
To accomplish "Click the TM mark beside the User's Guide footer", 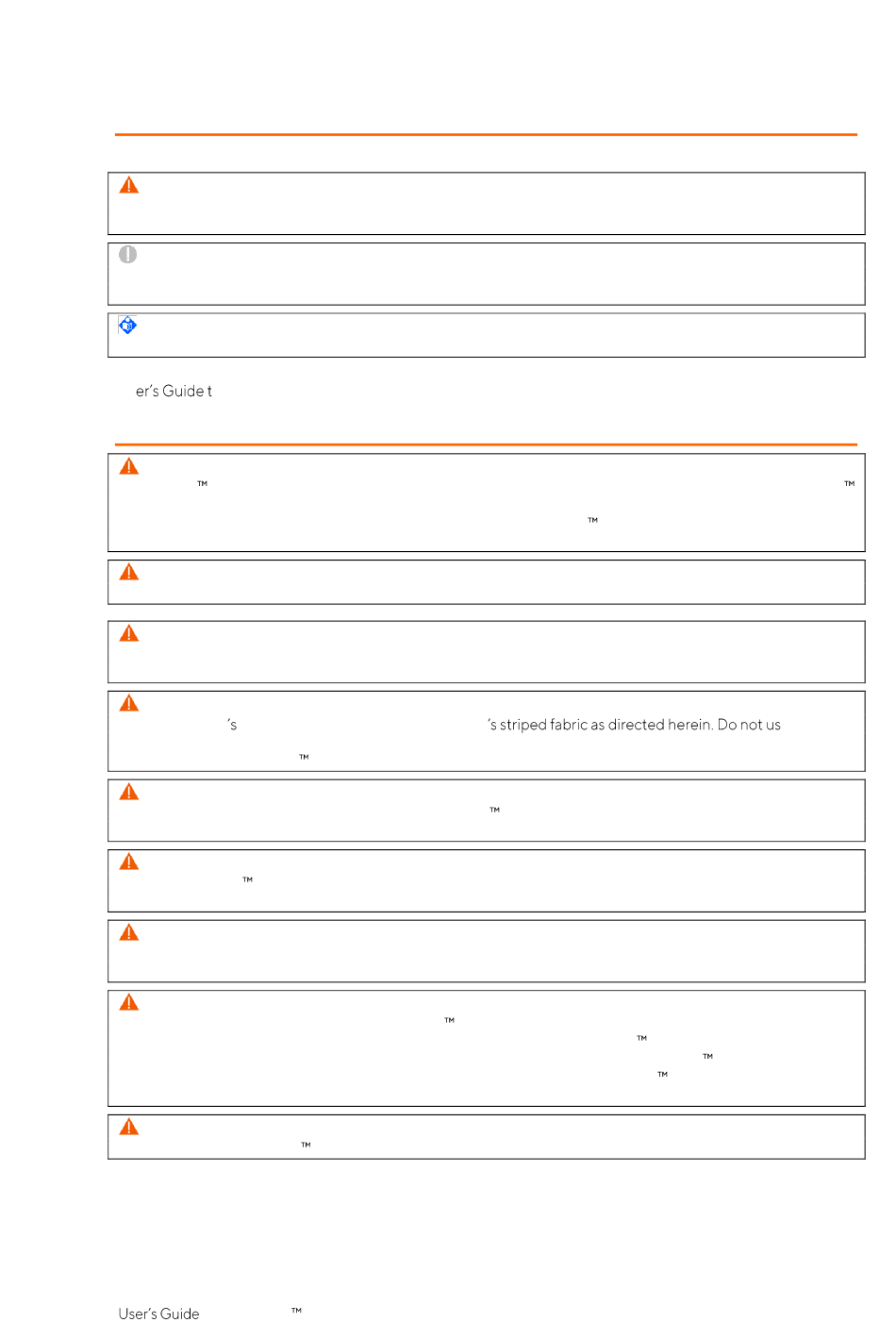I will 296,1310.
